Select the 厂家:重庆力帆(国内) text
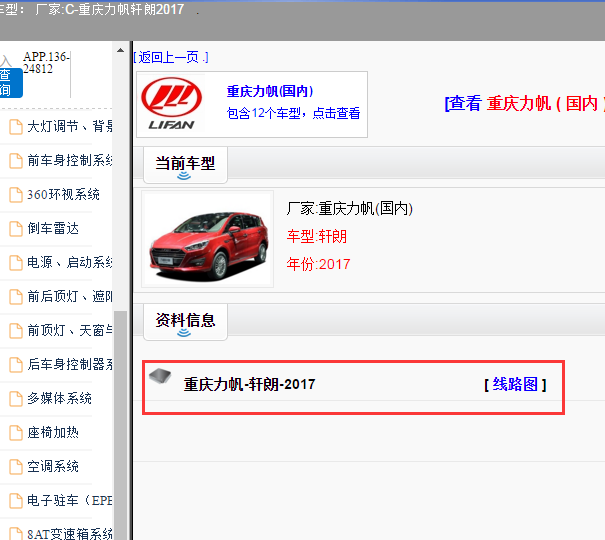This screenshot has width=605, height=540. click(350, 209)
